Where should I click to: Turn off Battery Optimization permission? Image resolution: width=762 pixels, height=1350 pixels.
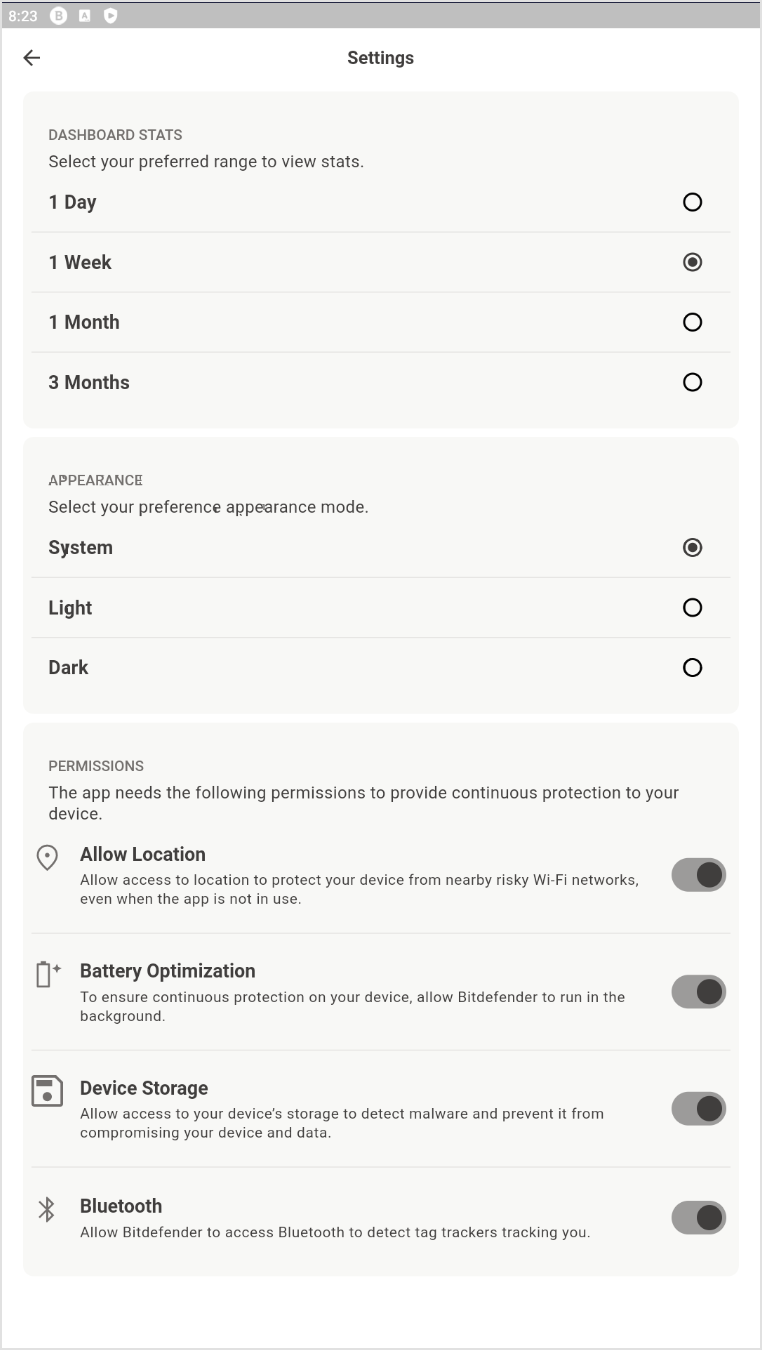698,991
